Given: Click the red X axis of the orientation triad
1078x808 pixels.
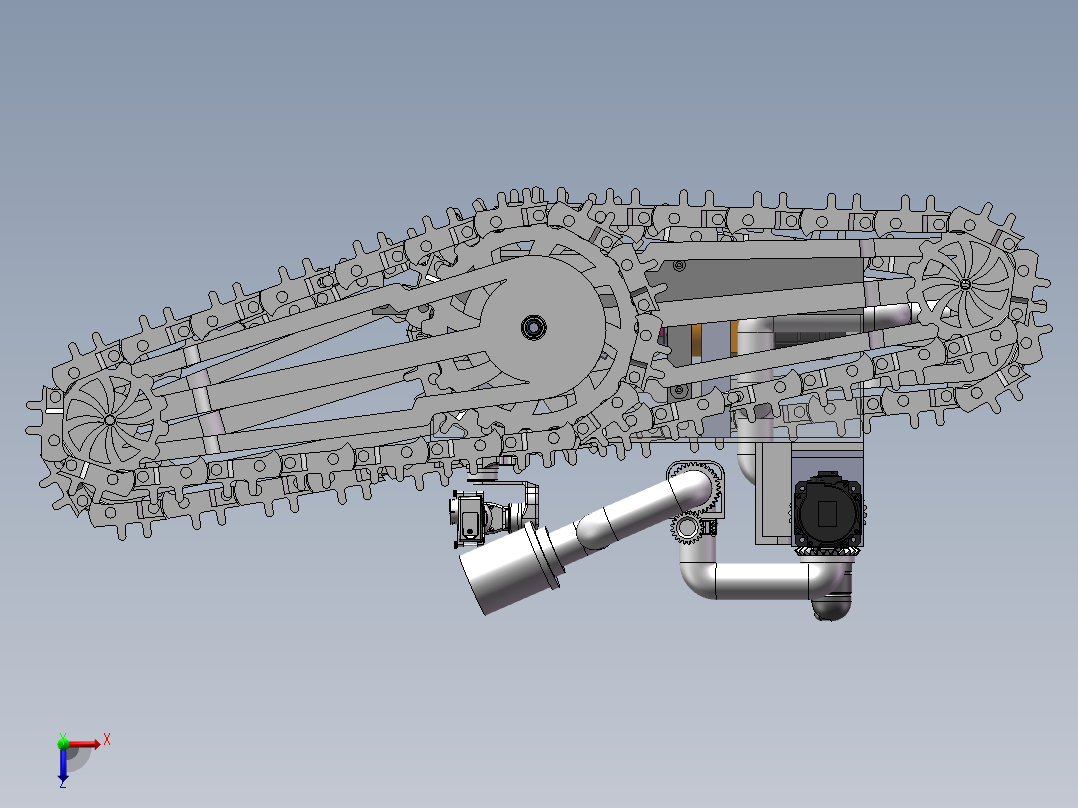Looking at the screenshot, I should click(x=84, y=743).
